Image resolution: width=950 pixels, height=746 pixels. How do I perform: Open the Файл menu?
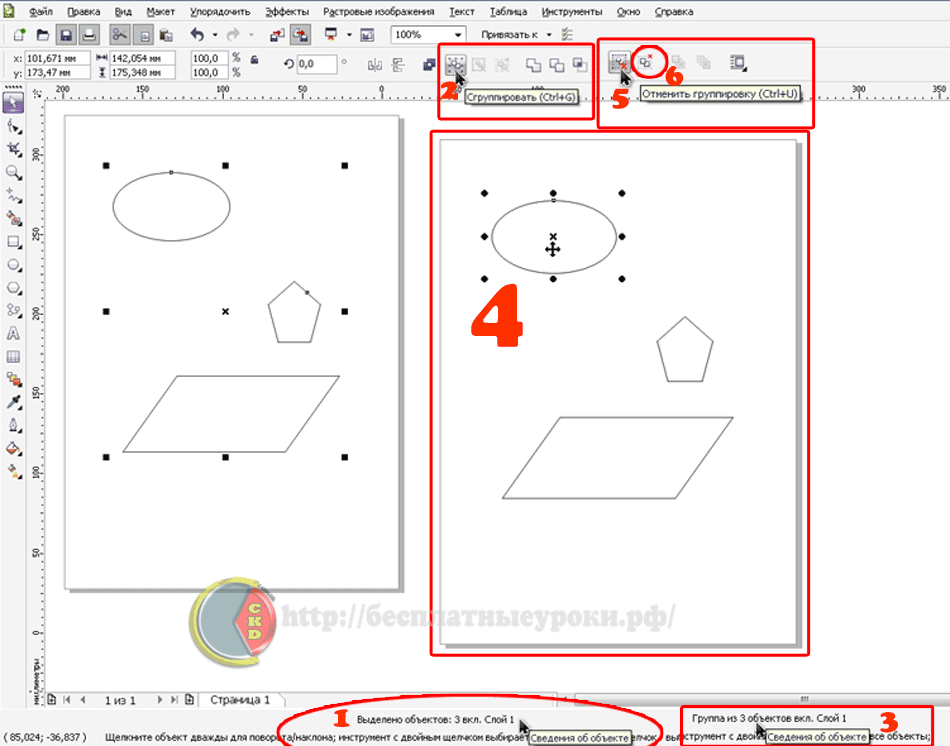point(41,12)
